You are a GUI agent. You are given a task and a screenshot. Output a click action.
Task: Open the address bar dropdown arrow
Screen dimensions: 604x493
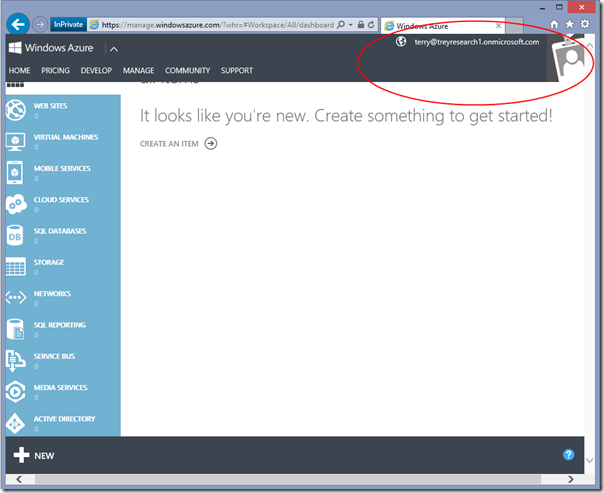click(x=351, y=25)
